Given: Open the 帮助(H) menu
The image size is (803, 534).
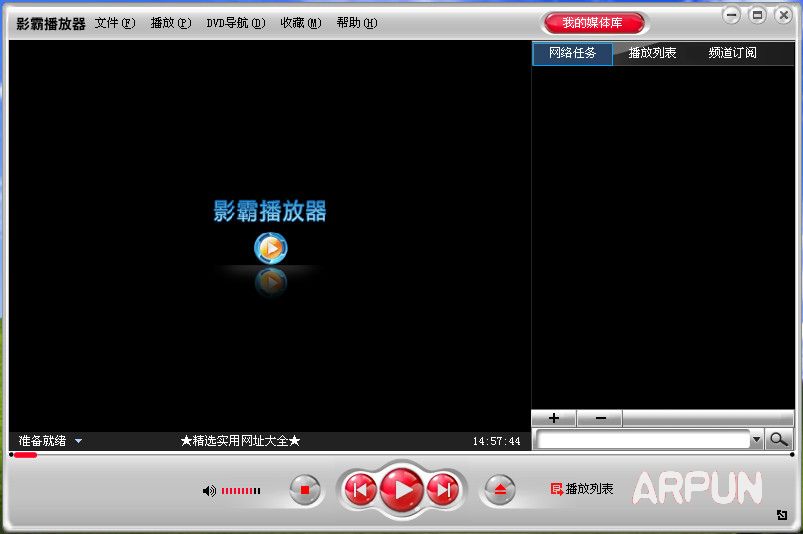Looking at the screenshot, I should [x=357, y=23].
